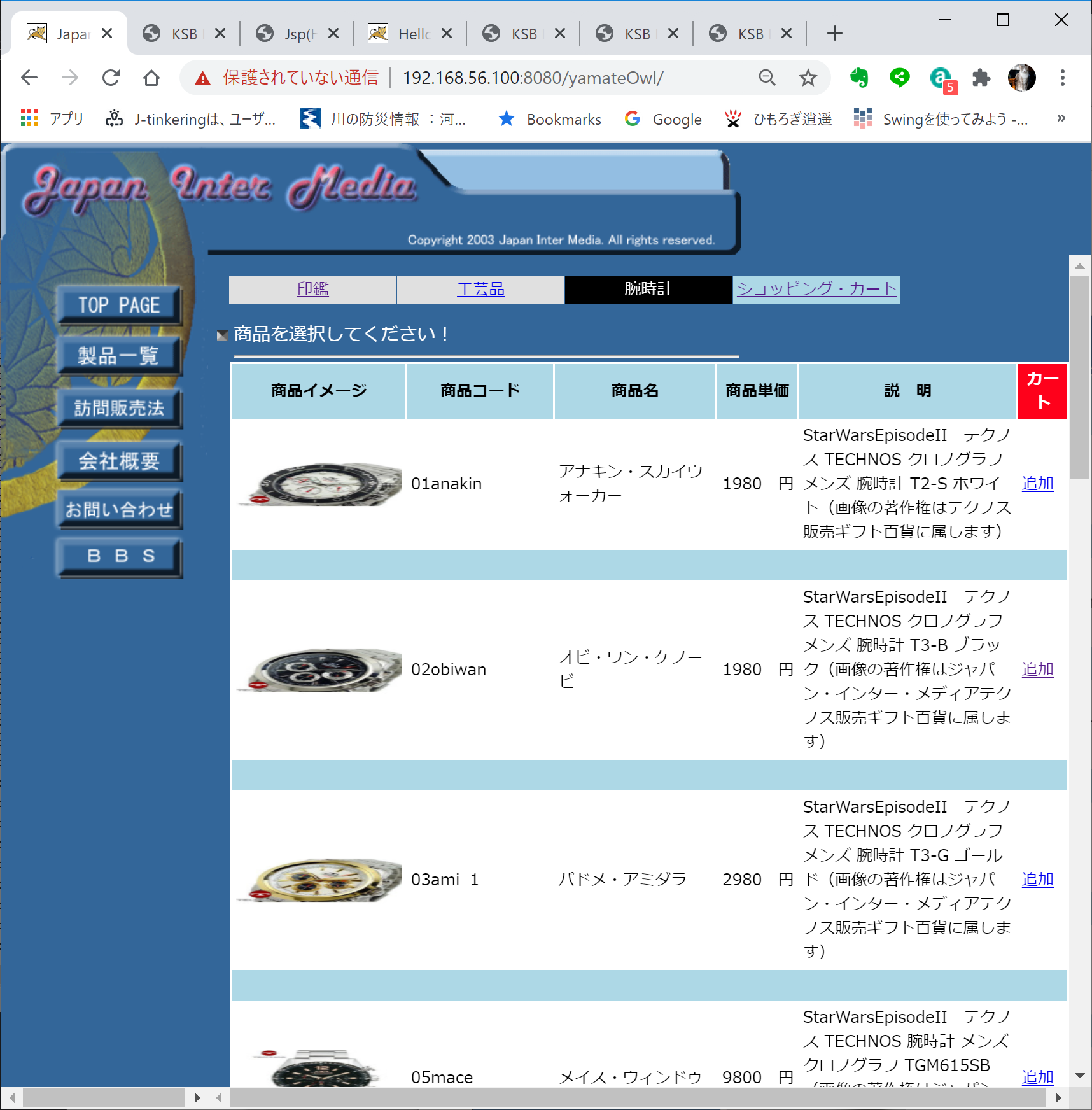Go back with the browser back arrow
Image resolution: width=1092 pixels, height=1110 pixels.
29,78
